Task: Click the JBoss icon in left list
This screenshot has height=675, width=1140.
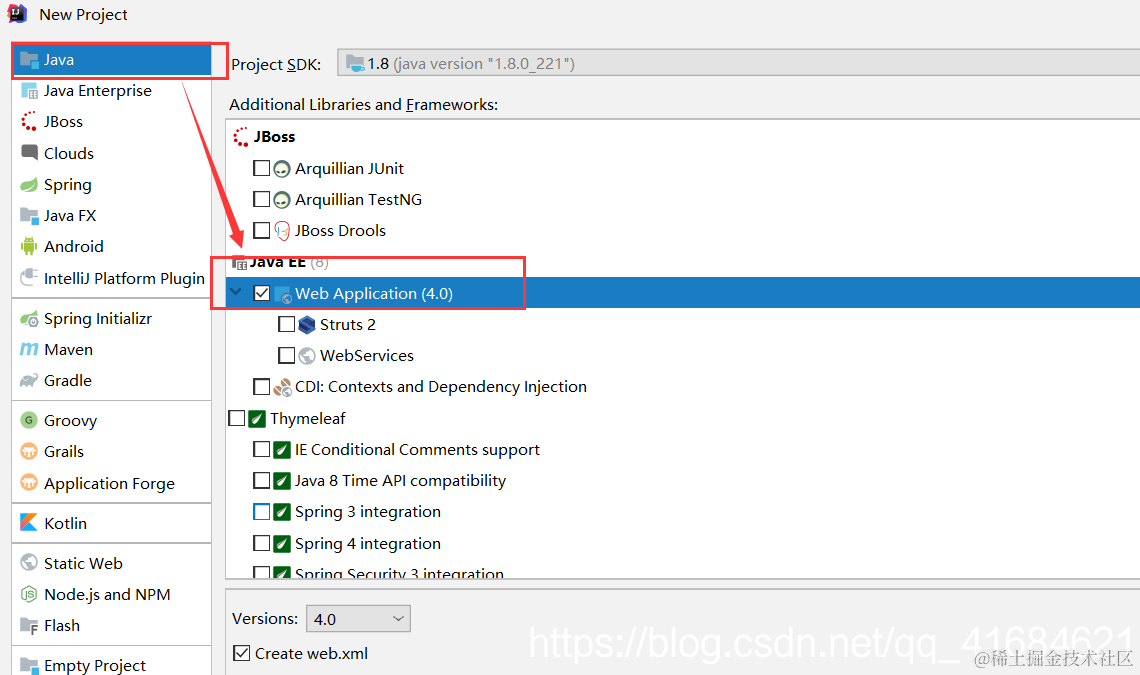Action: pyautogui.click(x=29, y=121)
